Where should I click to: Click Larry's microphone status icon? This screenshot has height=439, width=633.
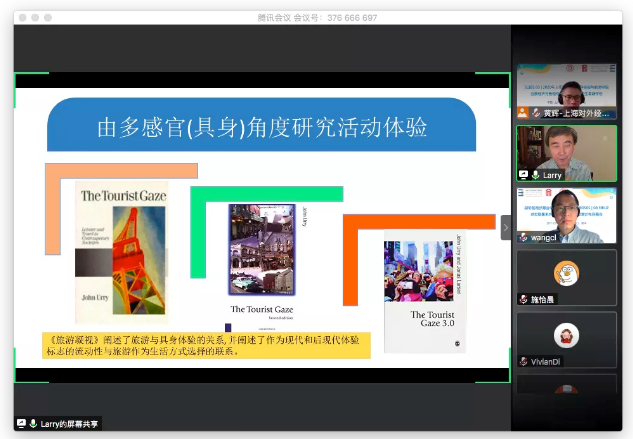point(535,175)
